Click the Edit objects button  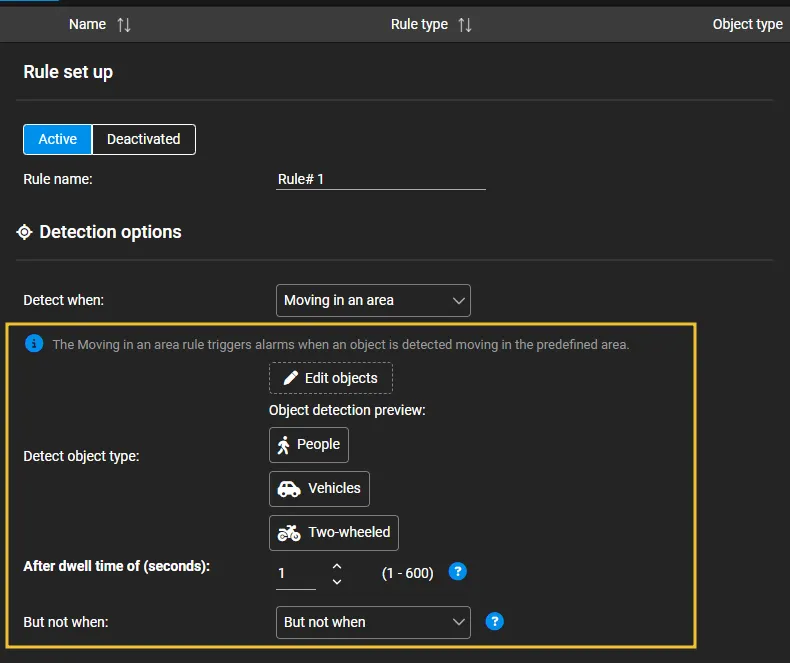[x=331, y=378]
